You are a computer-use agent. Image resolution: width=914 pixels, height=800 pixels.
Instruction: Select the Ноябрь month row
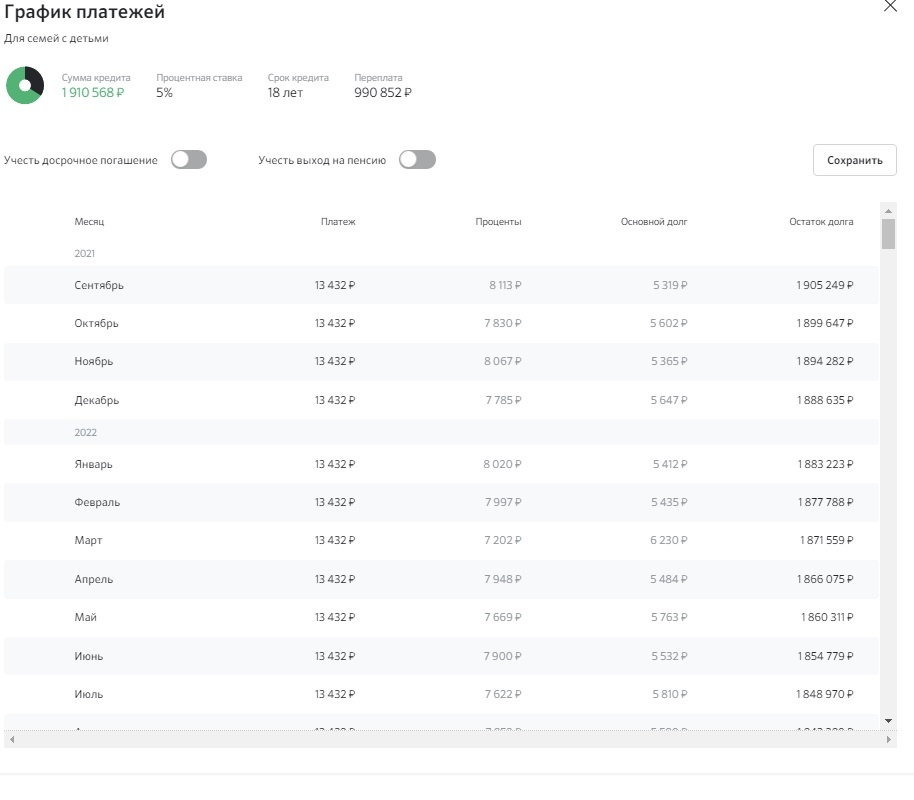point(441,362)
